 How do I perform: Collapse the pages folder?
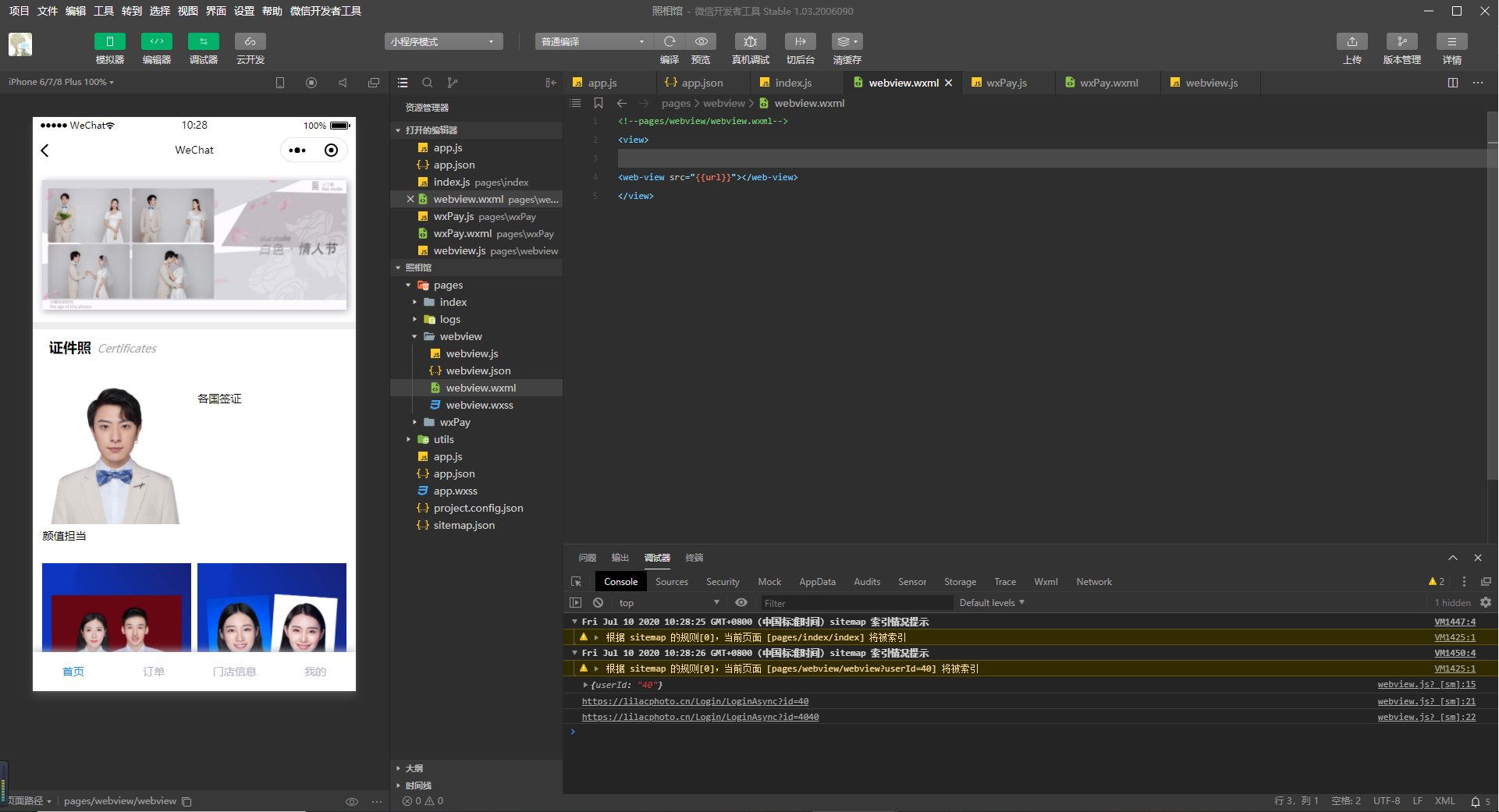(x=408, y=285)
